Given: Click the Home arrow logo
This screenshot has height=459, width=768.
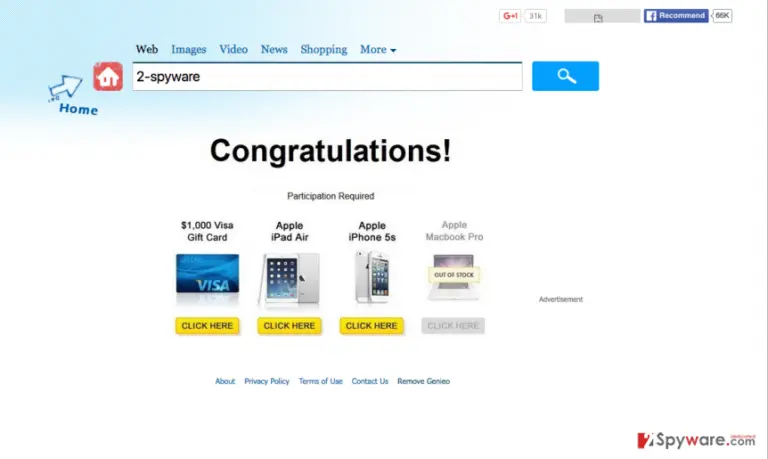Looking at the screenshot, I should point(72,96).
